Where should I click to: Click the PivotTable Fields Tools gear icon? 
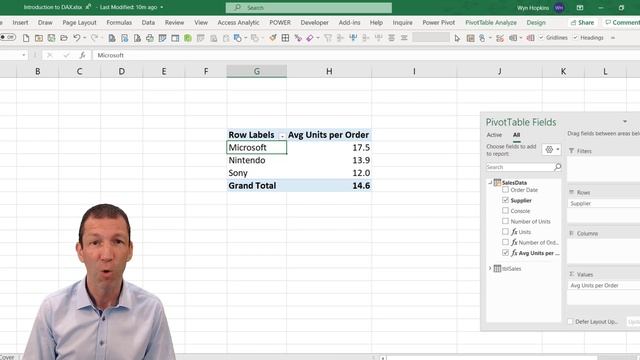tap(549, 149)
